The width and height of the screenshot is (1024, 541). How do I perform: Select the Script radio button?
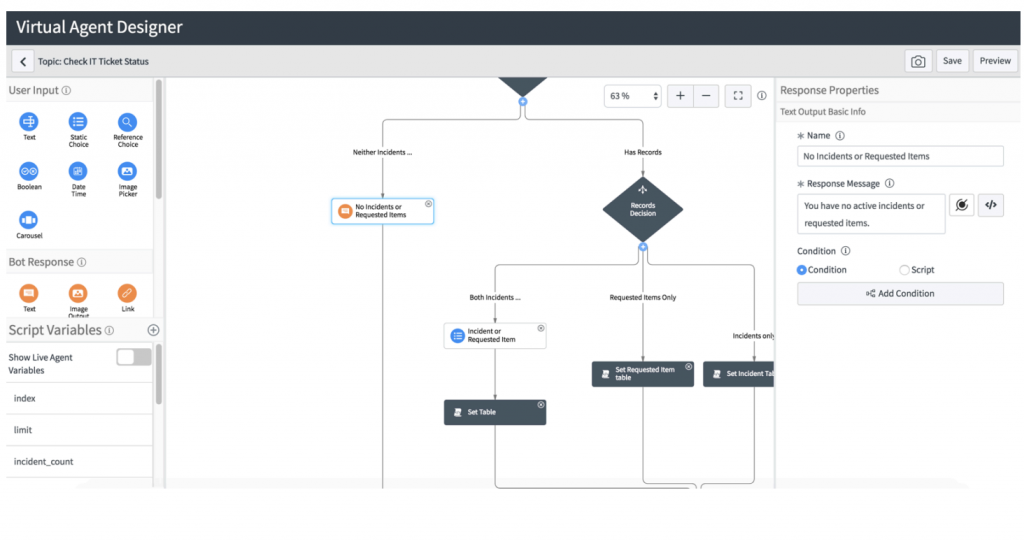904,270
